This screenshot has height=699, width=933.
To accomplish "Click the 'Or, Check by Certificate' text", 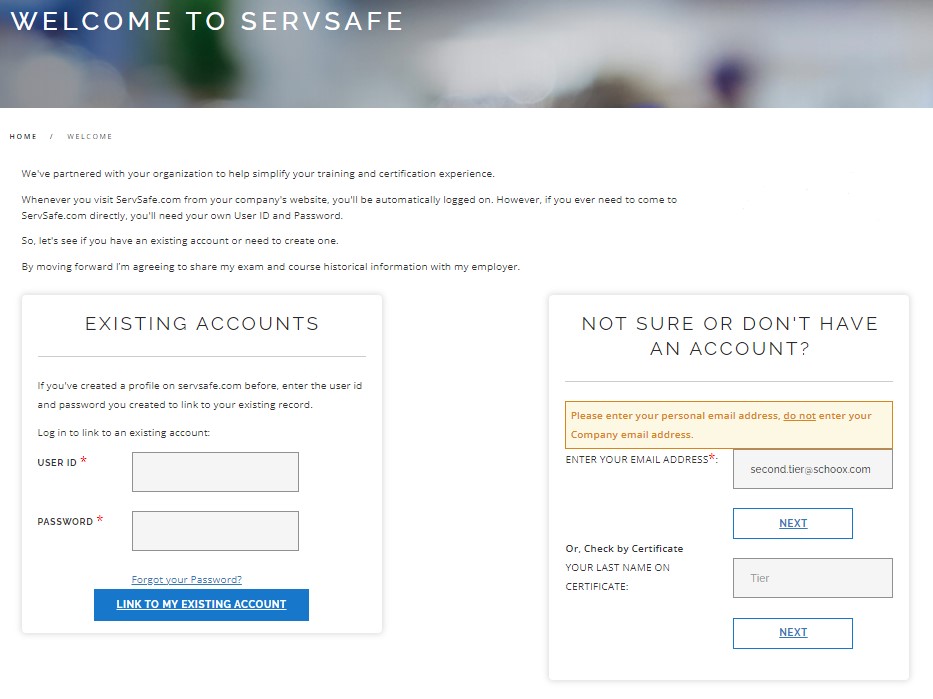I will tap(624, 549).
